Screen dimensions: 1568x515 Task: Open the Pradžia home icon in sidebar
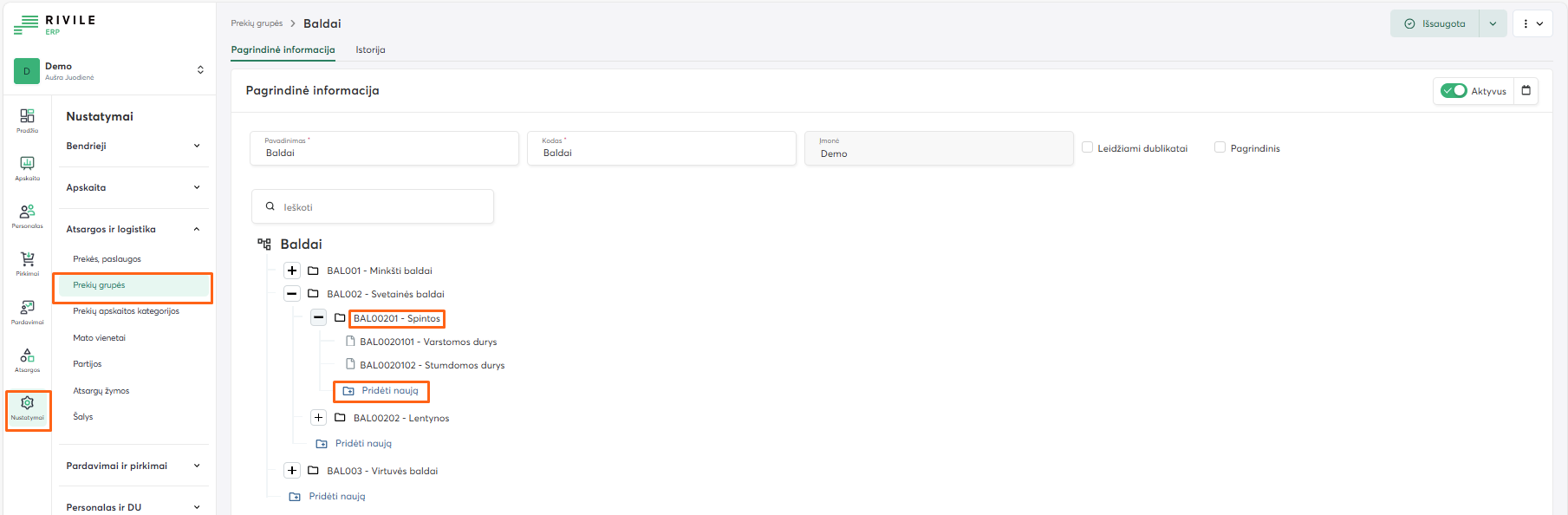(27, 120)
